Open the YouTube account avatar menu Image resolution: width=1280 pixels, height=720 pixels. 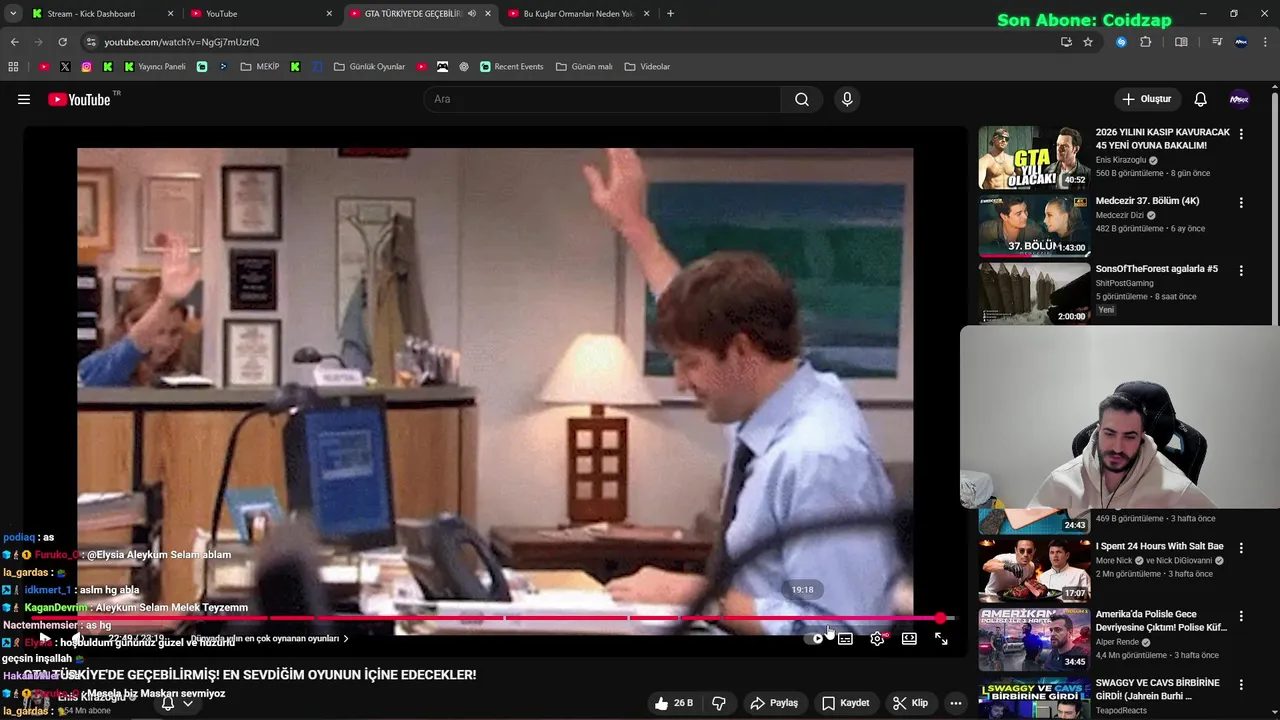coord(1239,99)
